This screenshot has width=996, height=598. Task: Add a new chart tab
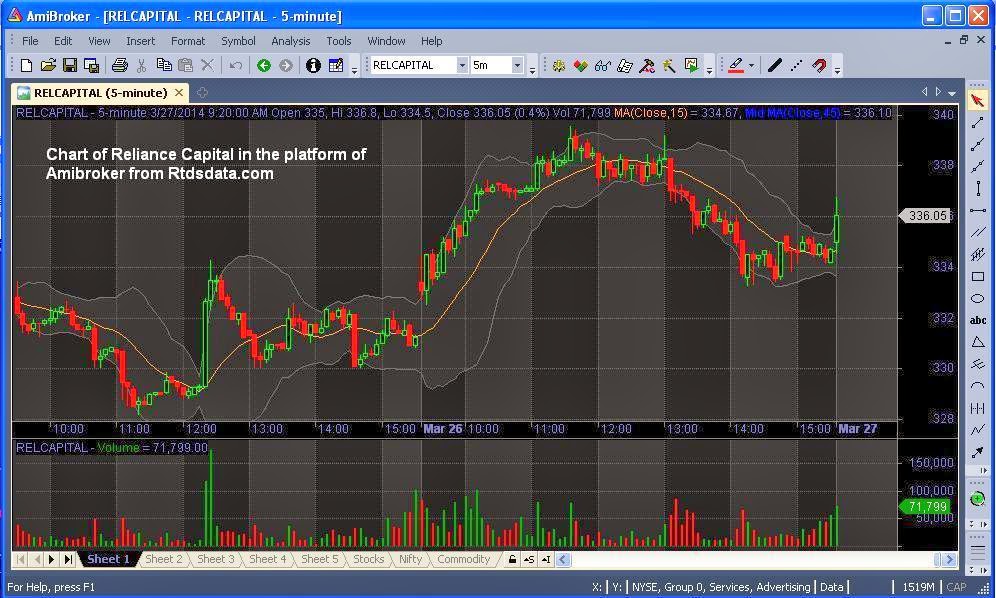[x=202, y=93]
